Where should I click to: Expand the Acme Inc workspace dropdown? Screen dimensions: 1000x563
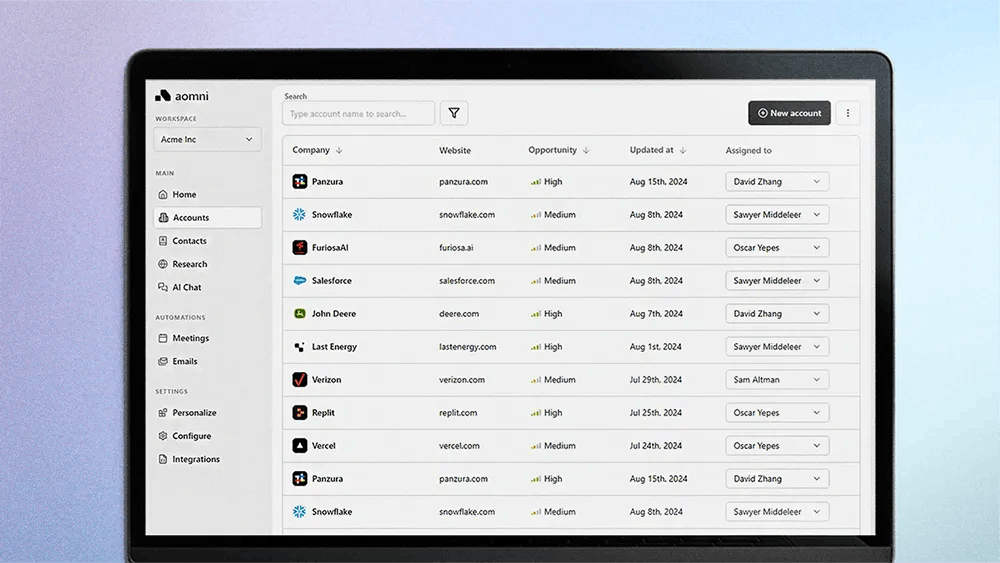[207, 139]
